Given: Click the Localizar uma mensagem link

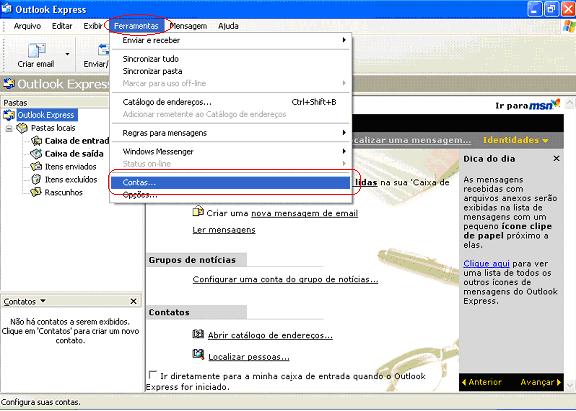Looking at the screenshot, I should [x=411, y=140].
